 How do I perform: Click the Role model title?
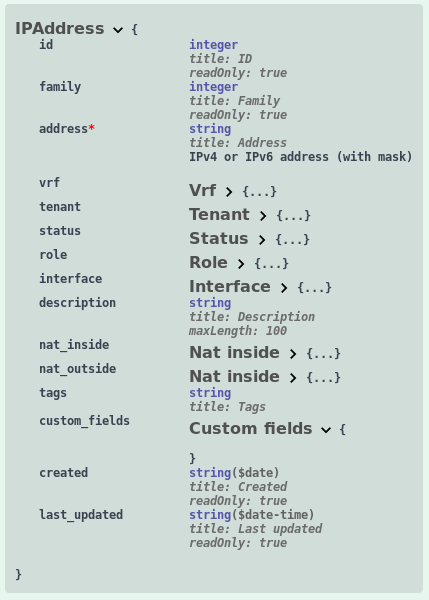[209, 262]
